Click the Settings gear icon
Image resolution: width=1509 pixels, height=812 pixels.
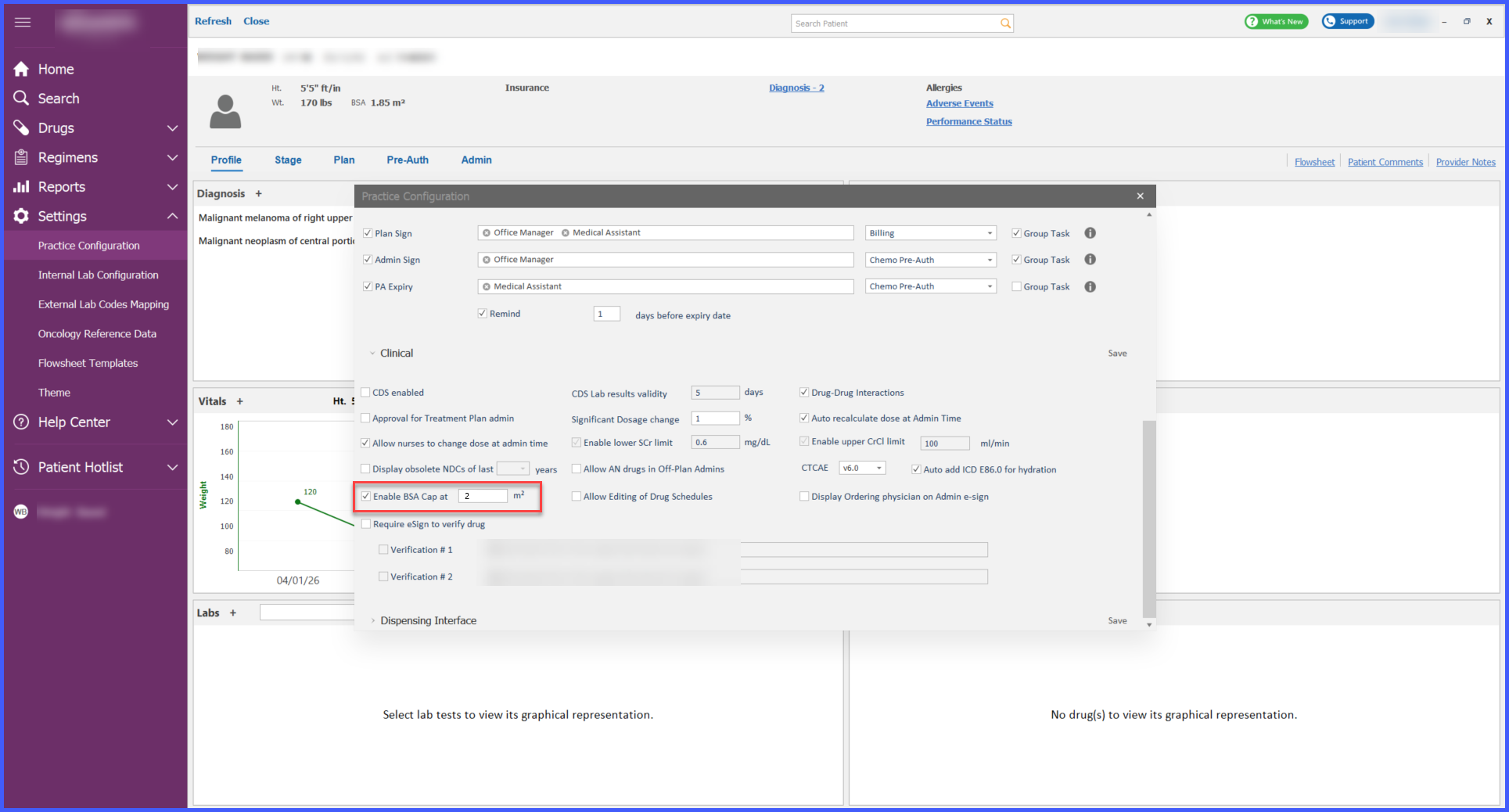21,216
